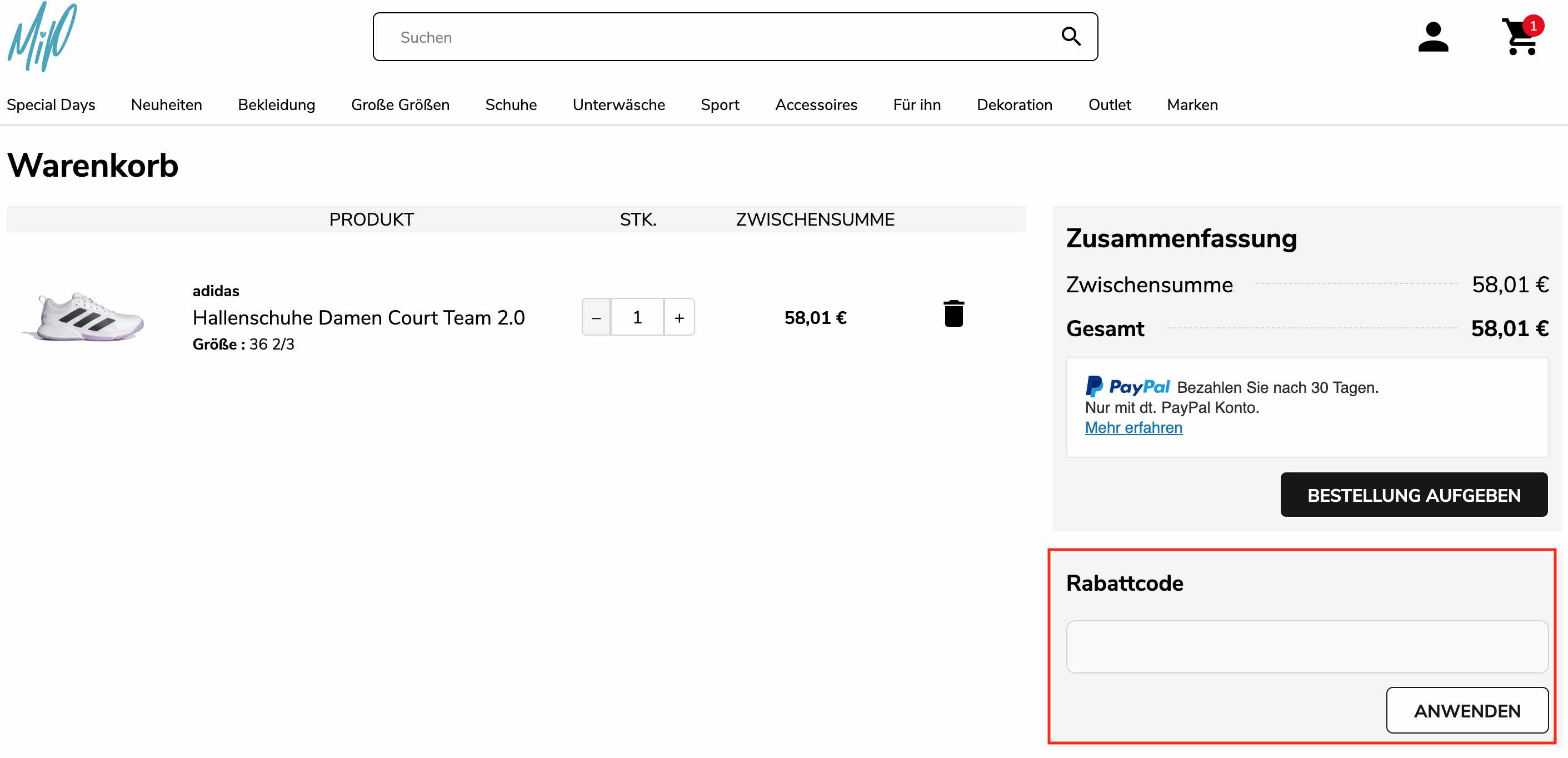Image resolution: width=1568 pixels, height=758 pixels.
Task: Go to the Outlet category
Action: point(1109,104)
